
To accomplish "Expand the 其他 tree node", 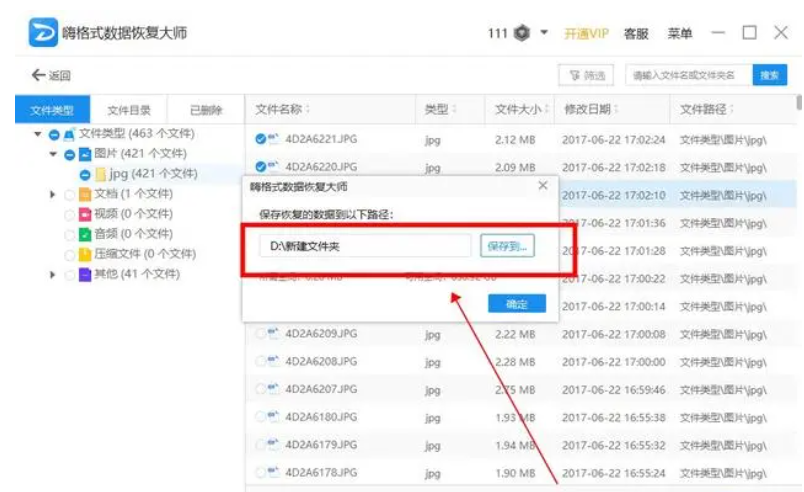I will [52, 274].
